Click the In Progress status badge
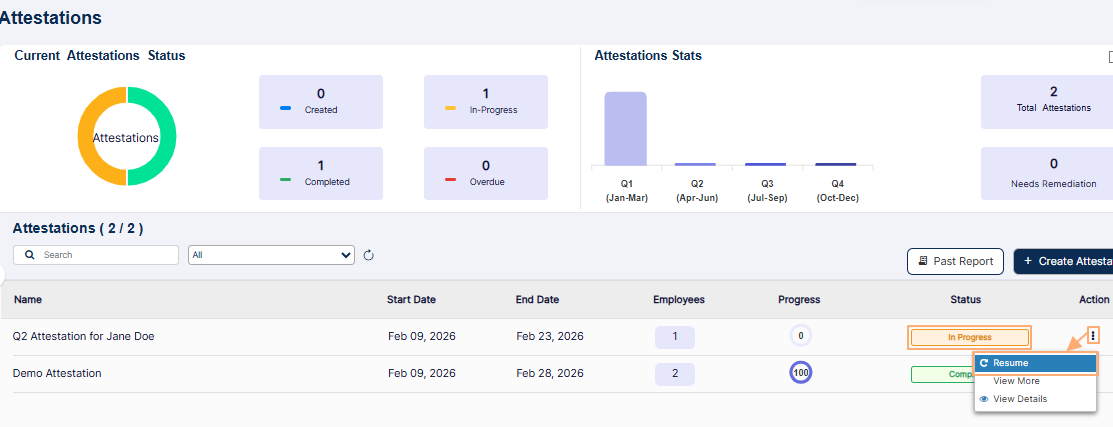 [969, 337]
